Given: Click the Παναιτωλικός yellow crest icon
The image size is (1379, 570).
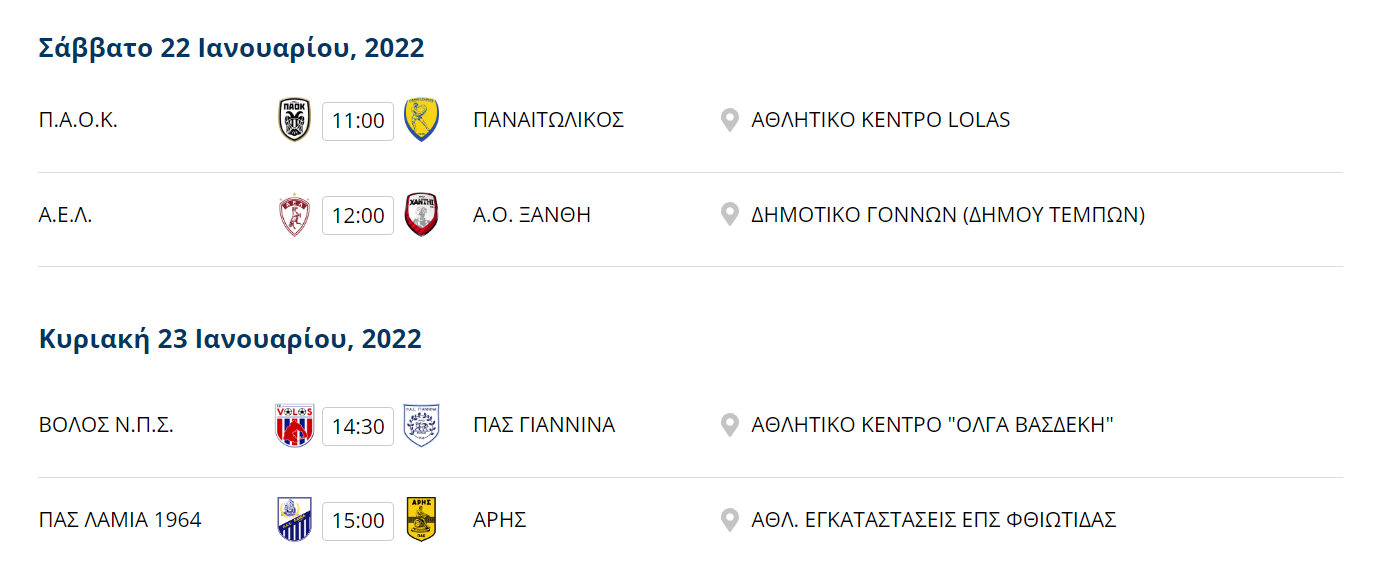Looking at the screenshot, I should coord(422,120).
